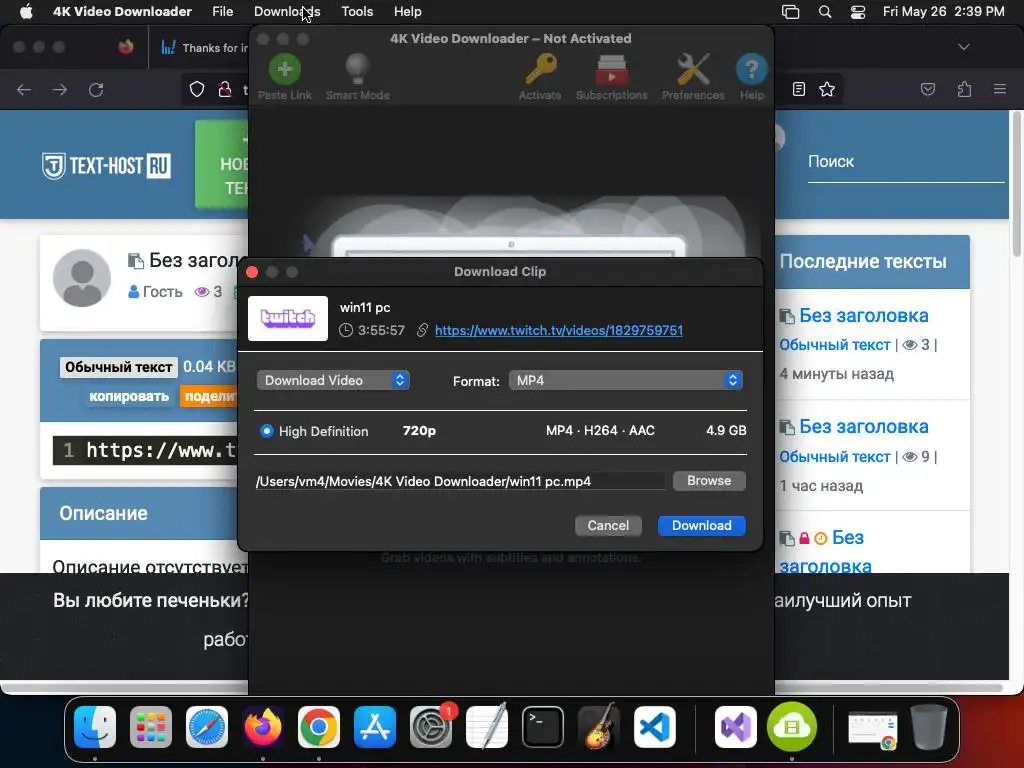The height and width of the screenshot is (768, 1024).
Task: Open 4K Video Downloader green Dock icon
Action: point(792,727)
